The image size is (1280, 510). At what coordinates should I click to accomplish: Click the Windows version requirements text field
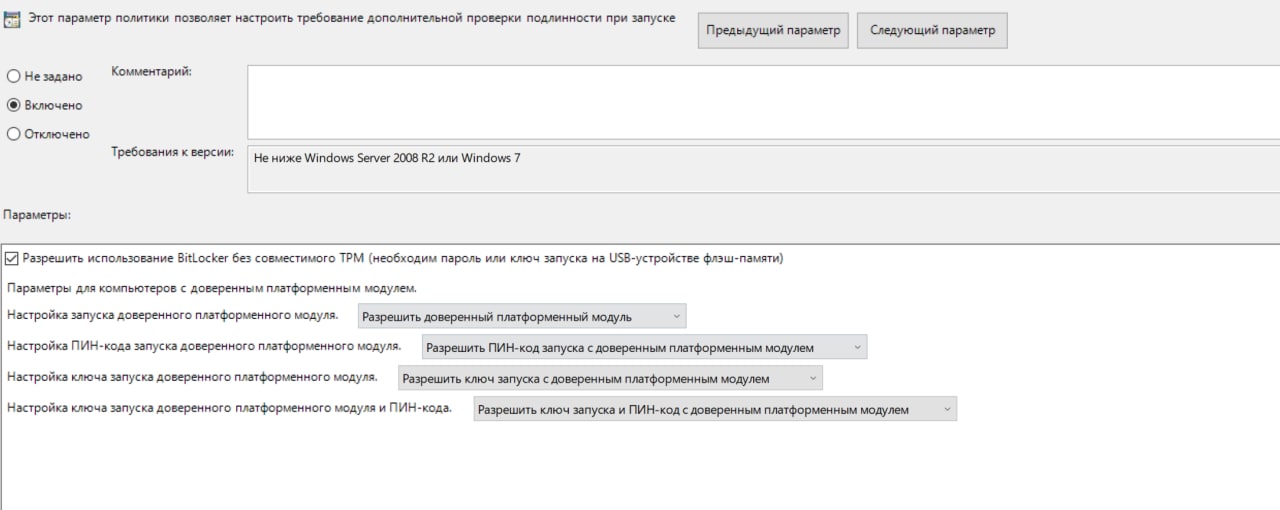[x=760, y=169]
